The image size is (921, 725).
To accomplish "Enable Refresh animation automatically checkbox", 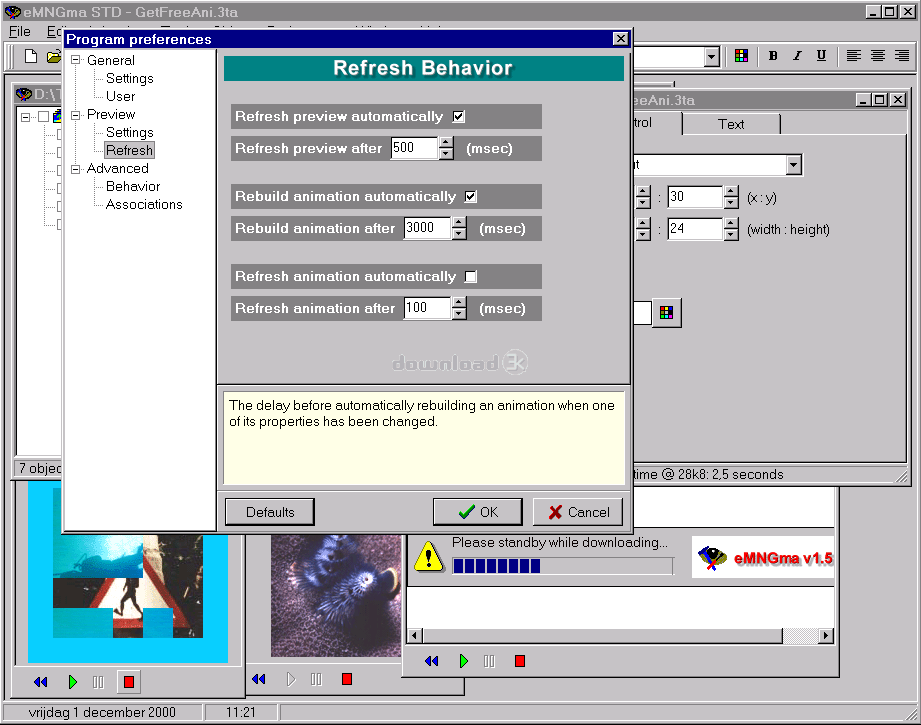I will click(x=470, y=276).
